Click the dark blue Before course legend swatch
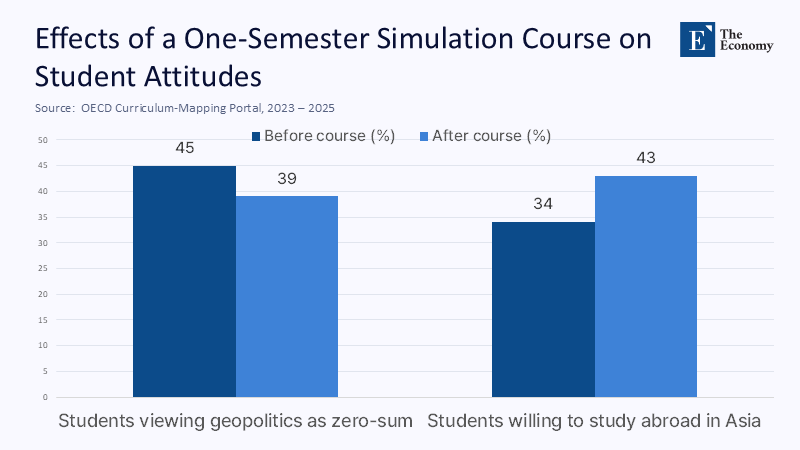 point(256,136)
